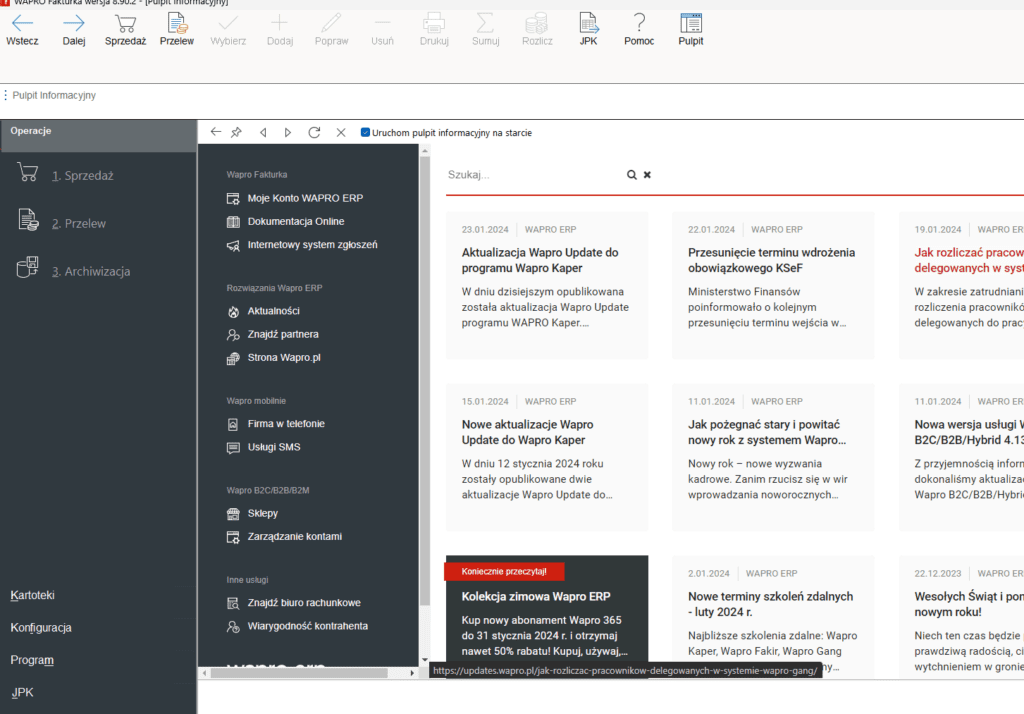Click horizontal scrollbar left arrow of links panel
Screen dimensions: 1024x714
point(204,673)
